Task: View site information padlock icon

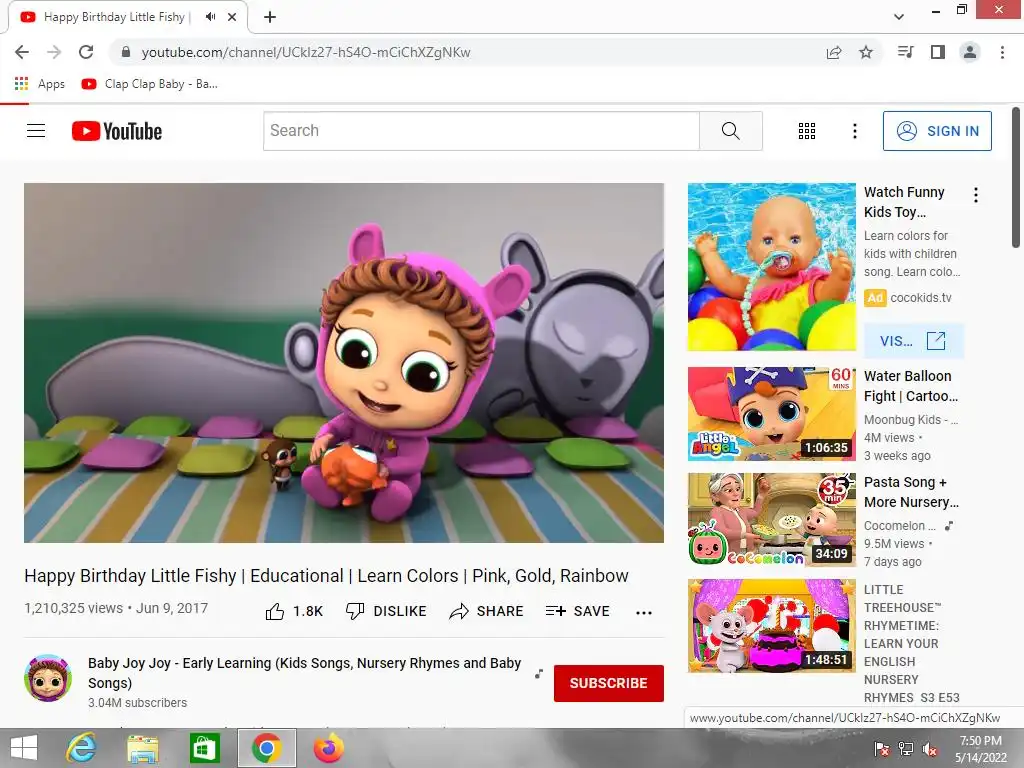Action: coord(126,52)
